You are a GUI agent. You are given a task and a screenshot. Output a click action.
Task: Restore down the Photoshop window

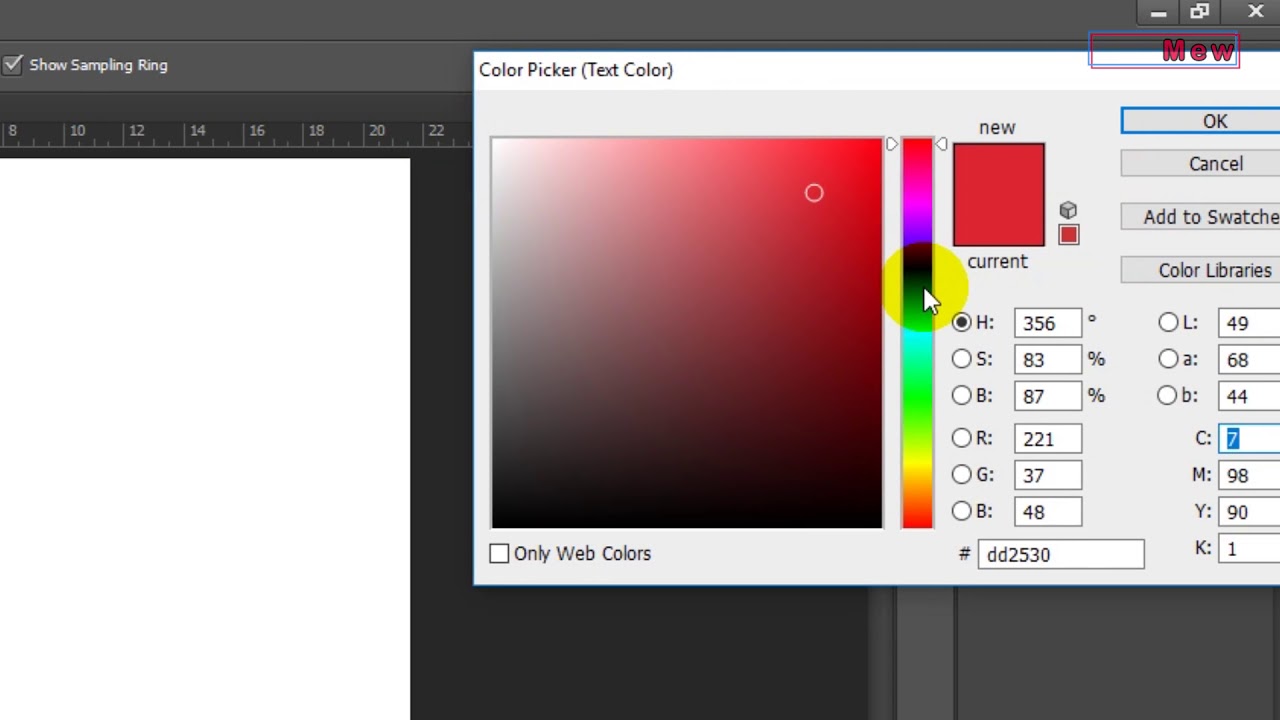[1200, 12]
